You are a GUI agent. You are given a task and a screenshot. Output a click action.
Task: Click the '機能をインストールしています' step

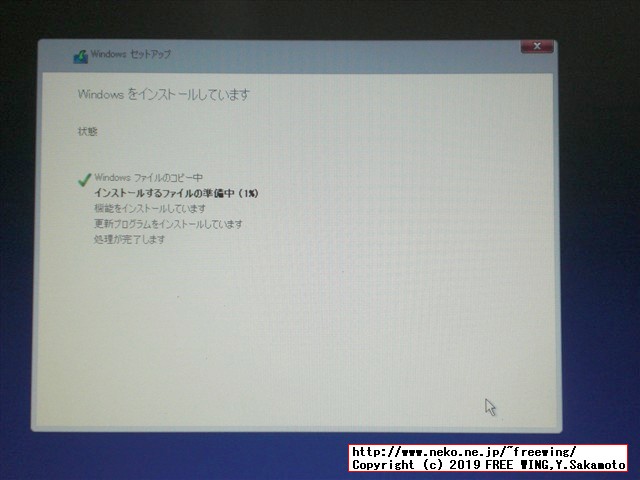click(150, 209)
